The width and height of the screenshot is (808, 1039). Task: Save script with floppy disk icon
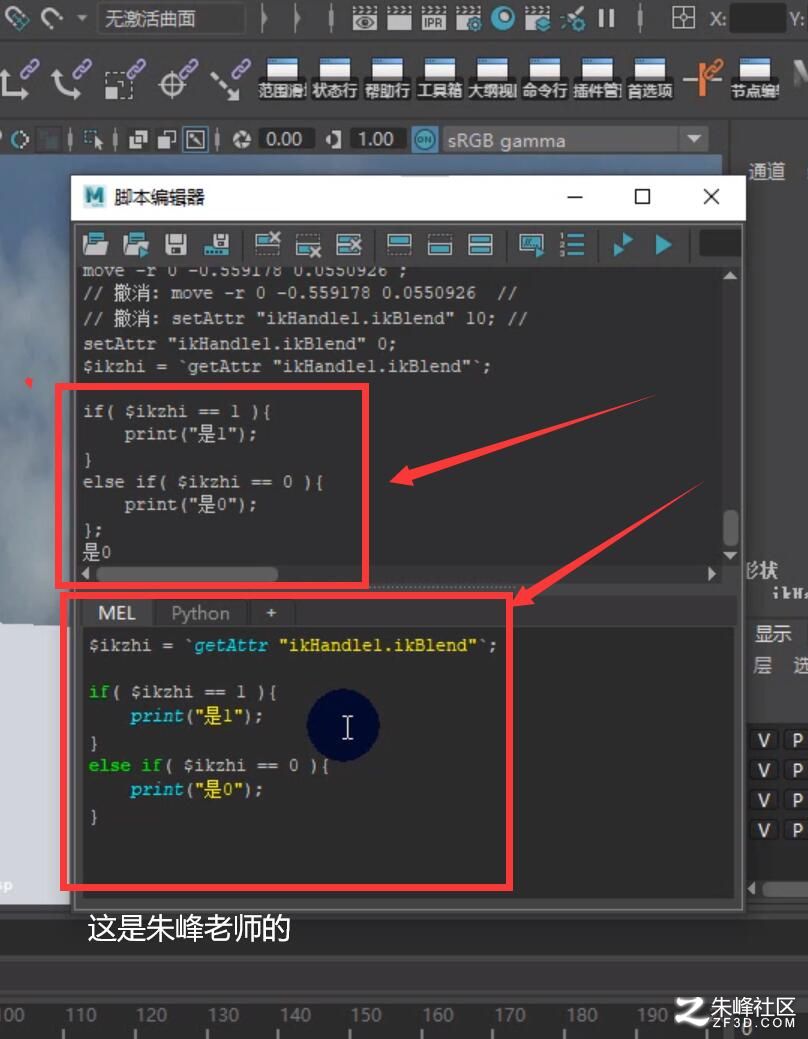coord(176,245)
